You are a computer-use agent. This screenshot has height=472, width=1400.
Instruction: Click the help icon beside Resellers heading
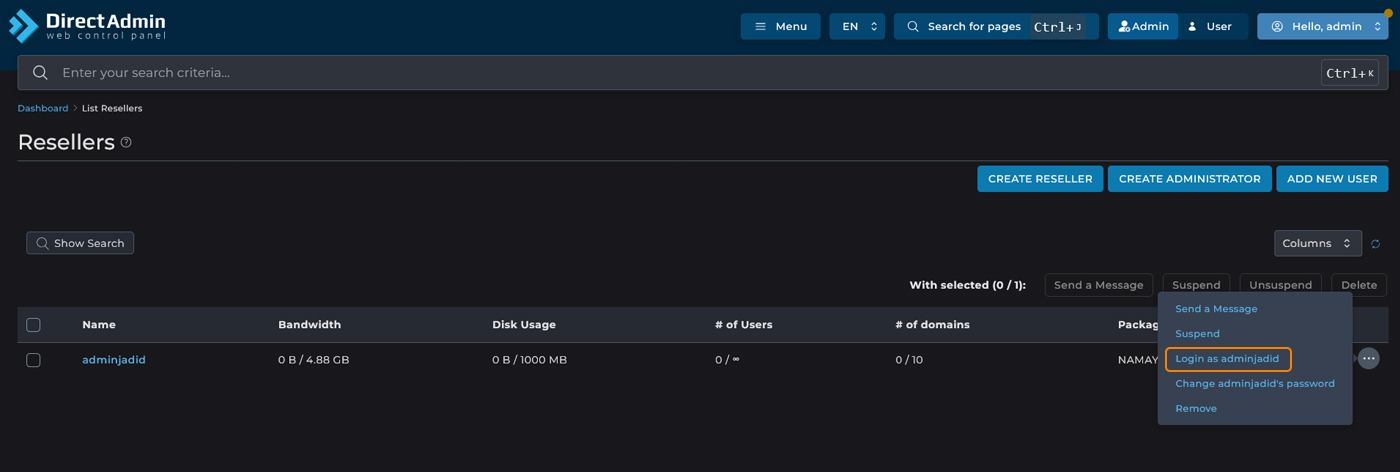126,142
